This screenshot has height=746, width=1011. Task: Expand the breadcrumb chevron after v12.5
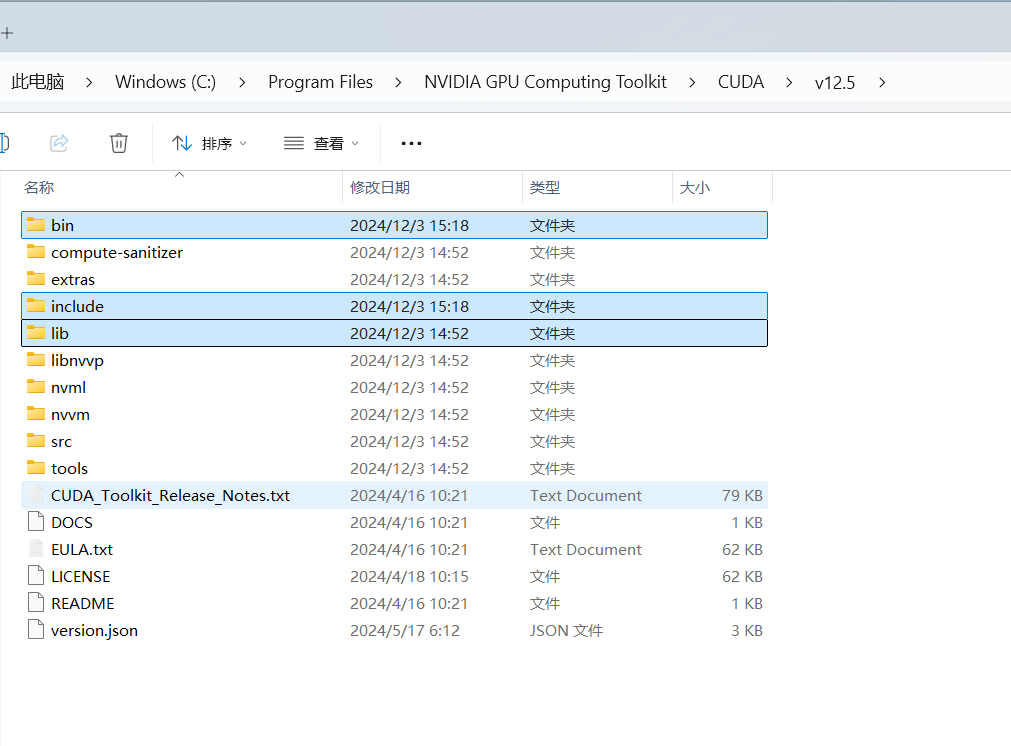point(881,82)
